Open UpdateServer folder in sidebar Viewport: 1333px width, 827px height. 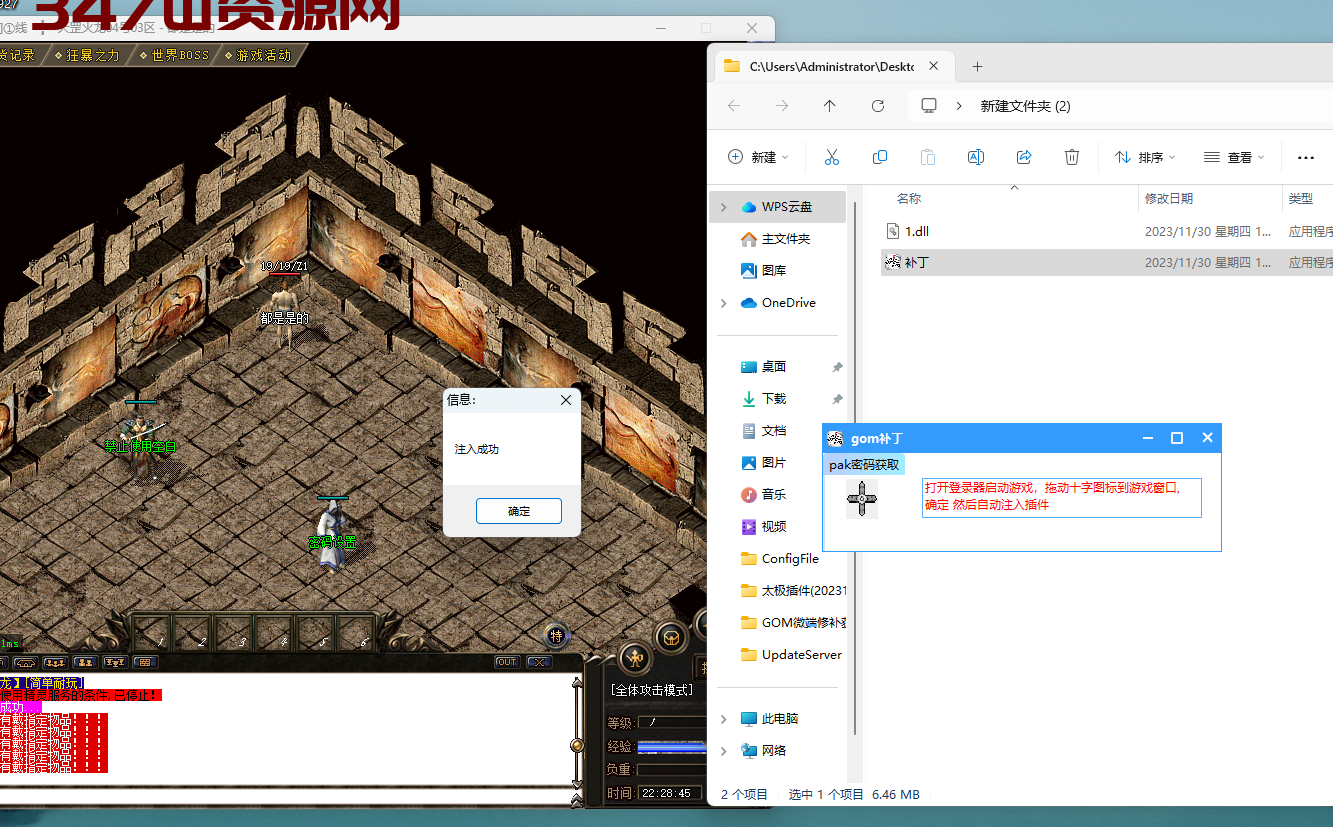pyautogui.click(x=793, y=655)
